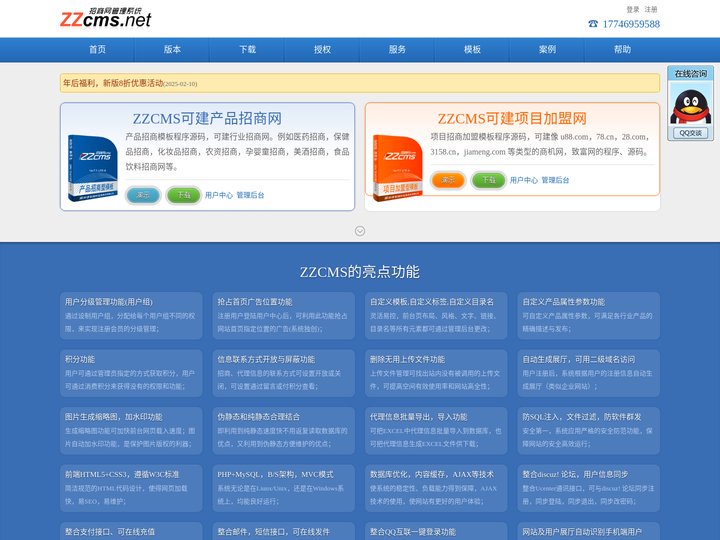The height and width of the screenshot is (540, 720).
Task: Click heading ZZCMS可建项目加盟网
Action: [512, 118]
